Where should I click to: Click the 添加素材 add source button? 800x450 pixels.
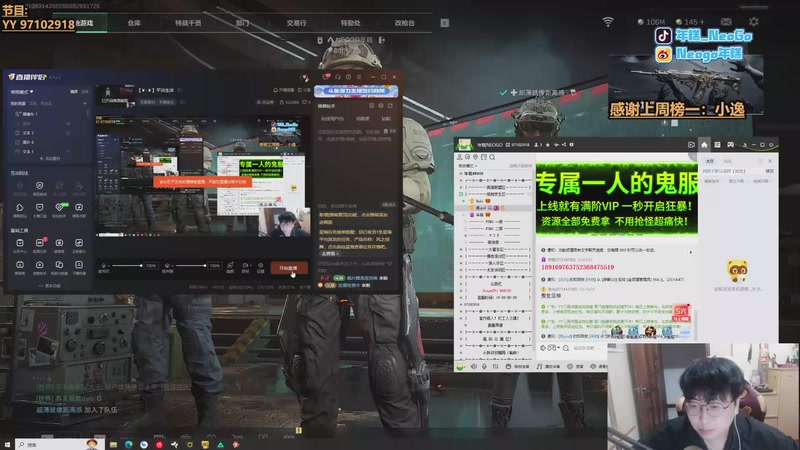point(49,159)
